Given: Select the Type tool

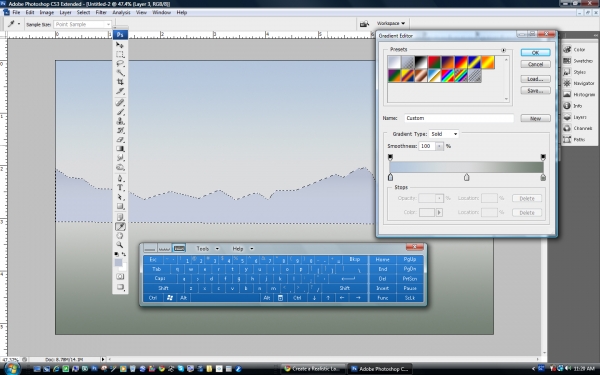Looking at the screenshot, I should coord(120,188).
